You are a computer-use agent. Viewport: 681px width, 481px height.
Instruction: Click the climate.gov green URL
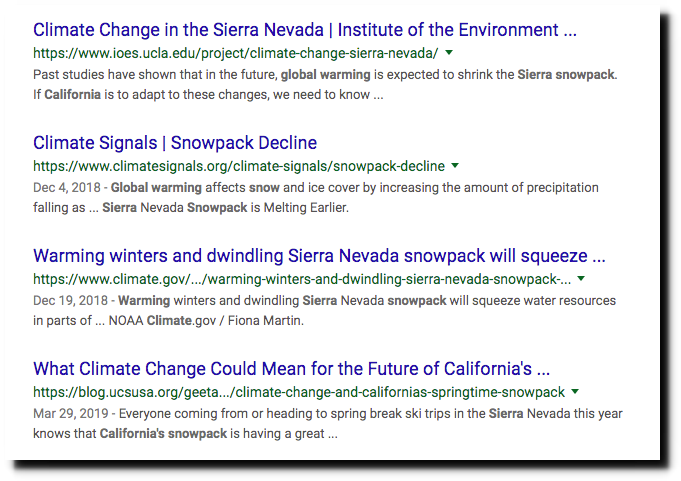pos(302,279)
